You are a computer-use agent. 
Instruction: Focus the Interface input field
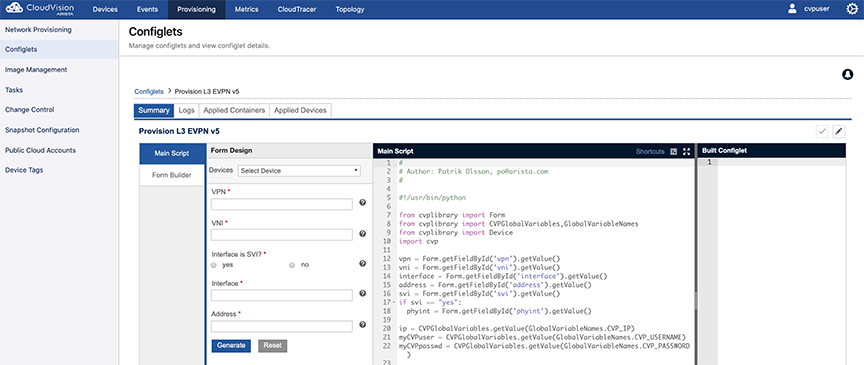282,296
